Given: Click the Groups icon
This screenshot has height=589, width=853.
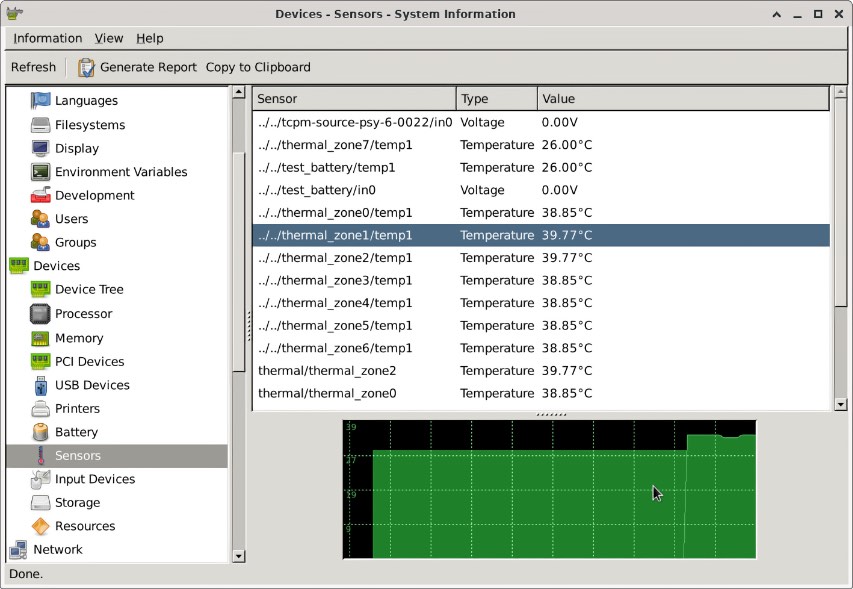Looking at the screenshot, I should [40, 242].
